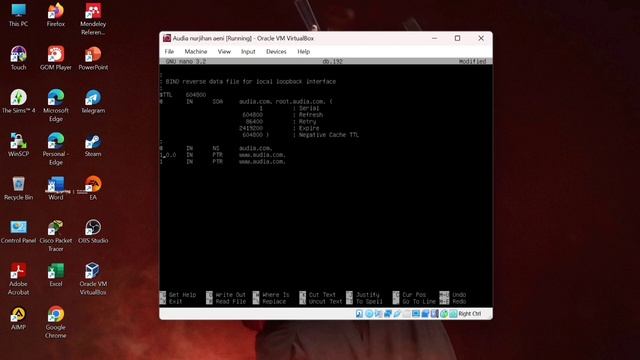Click the VirtualBox processor status icon
This screenshot has width=640, height=360.
click(x=435, y=313)
